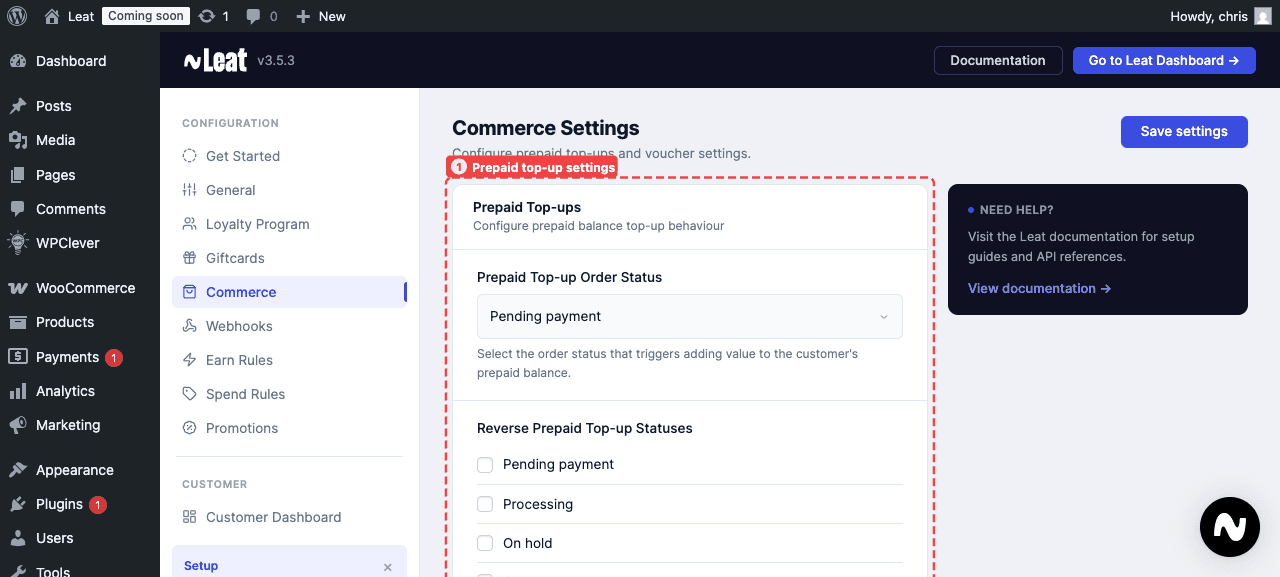1280x577 pixels.
Task: Click the v3.5.3 version text
Action: pos(276,60)
